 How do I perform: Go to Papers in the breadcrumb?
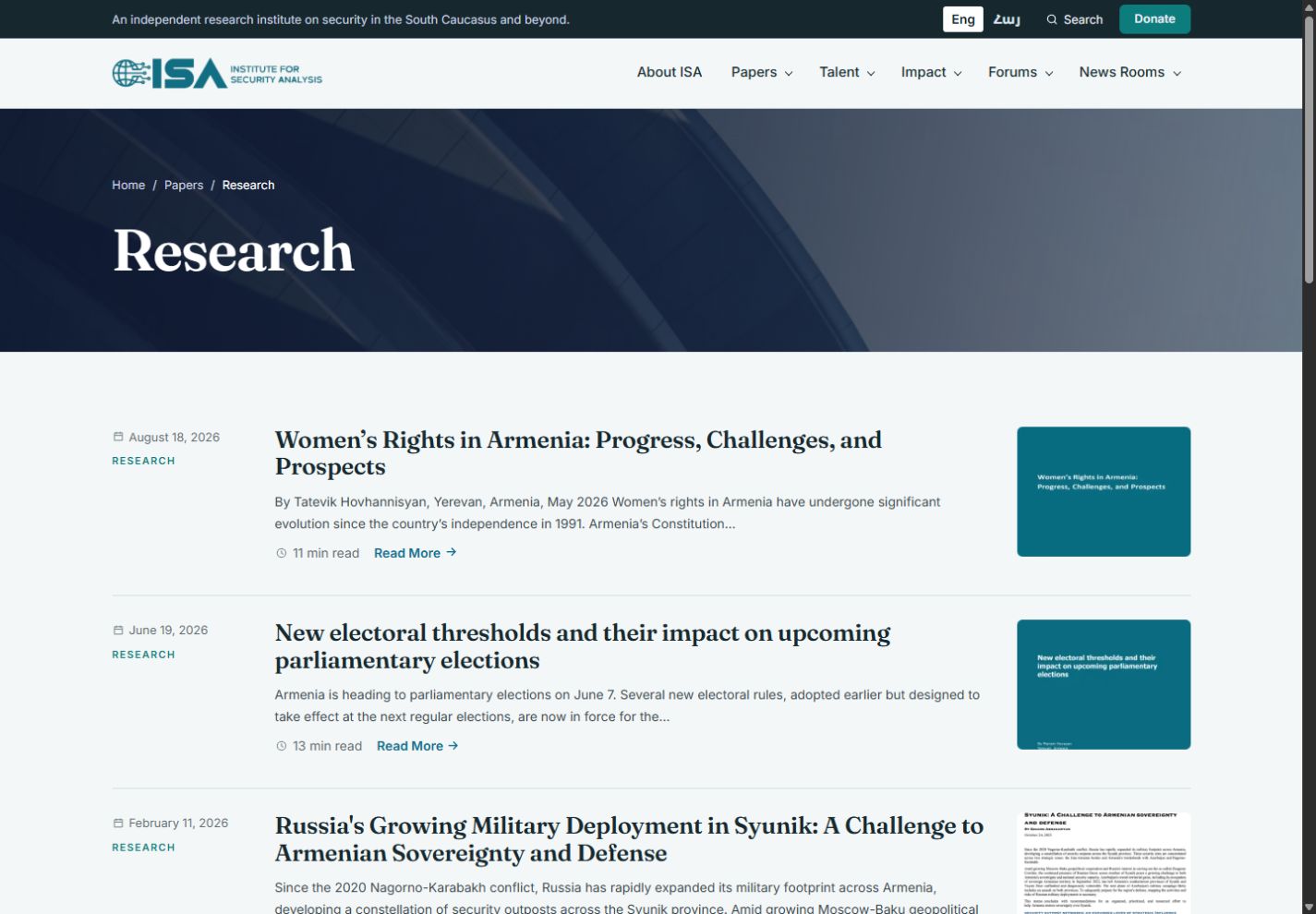pos(184,185)
